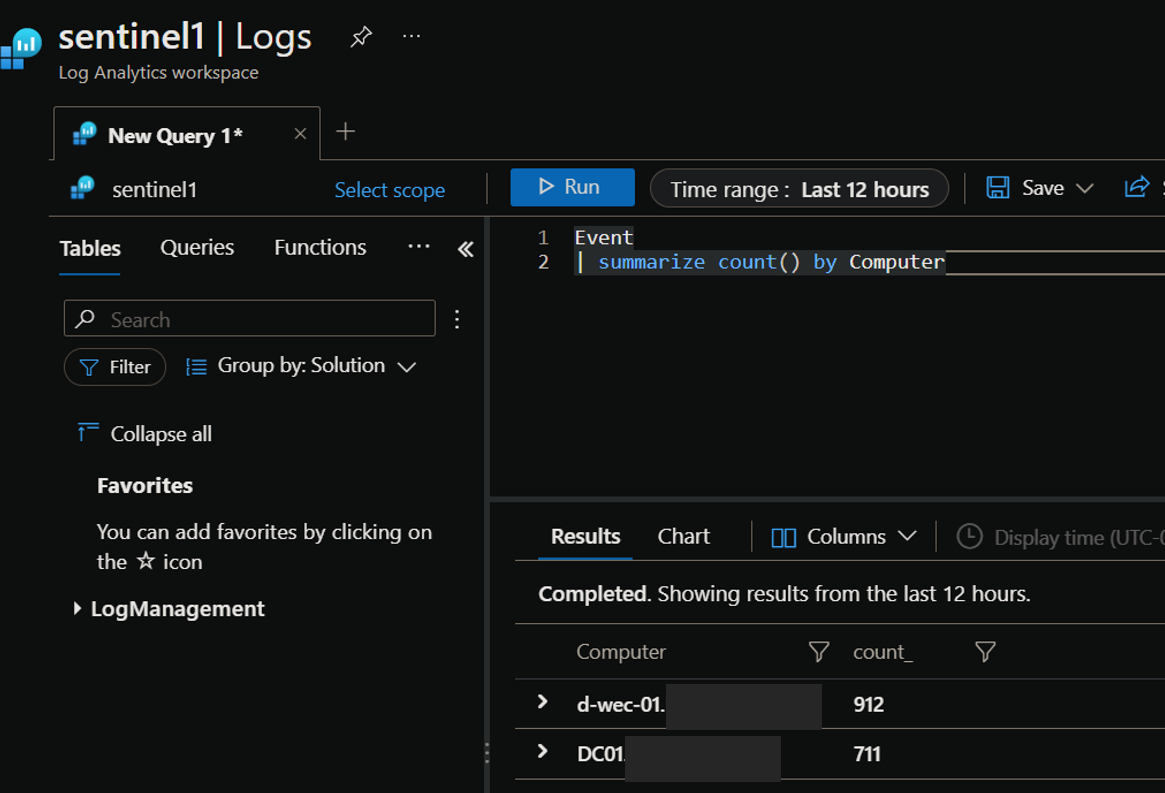Switch to the Chart tab
The image size is (1165, 793).
(x=684, y=537)
